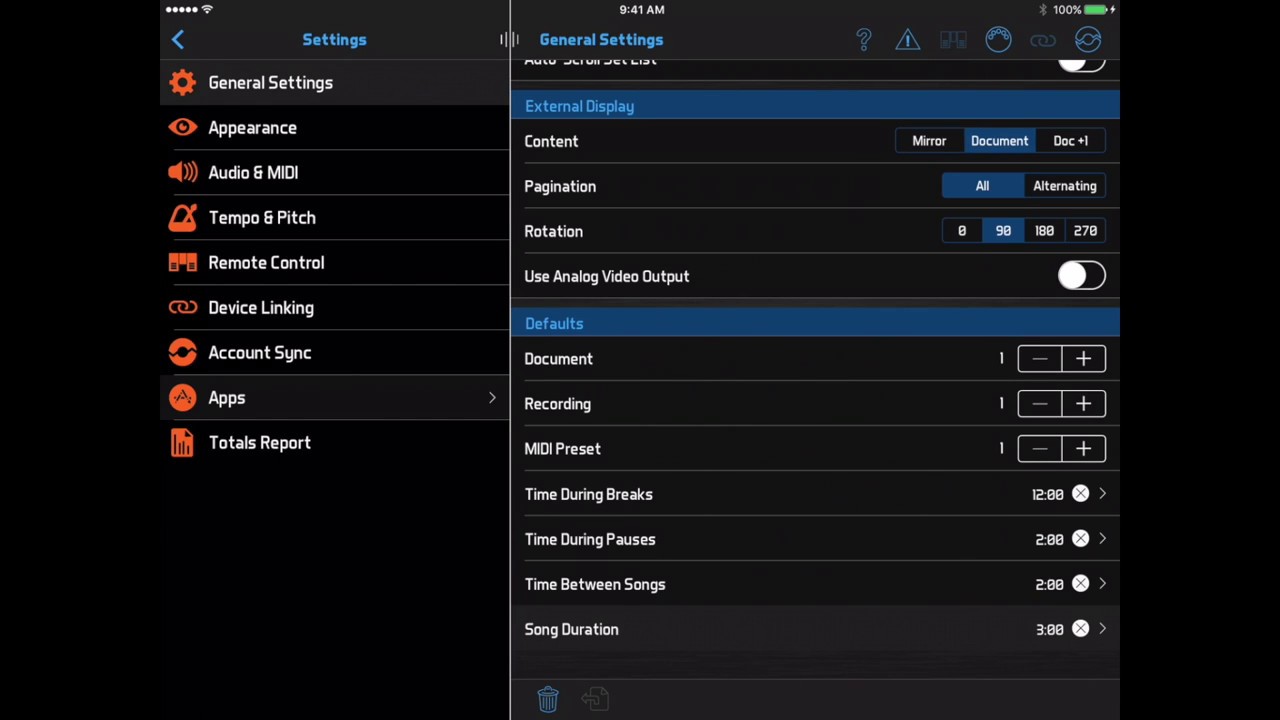Set Rotation to 0 degrees
Image resolution: width=1280 pixels, height=720 pixels.
pyautogui.click(x=962, y=231)
